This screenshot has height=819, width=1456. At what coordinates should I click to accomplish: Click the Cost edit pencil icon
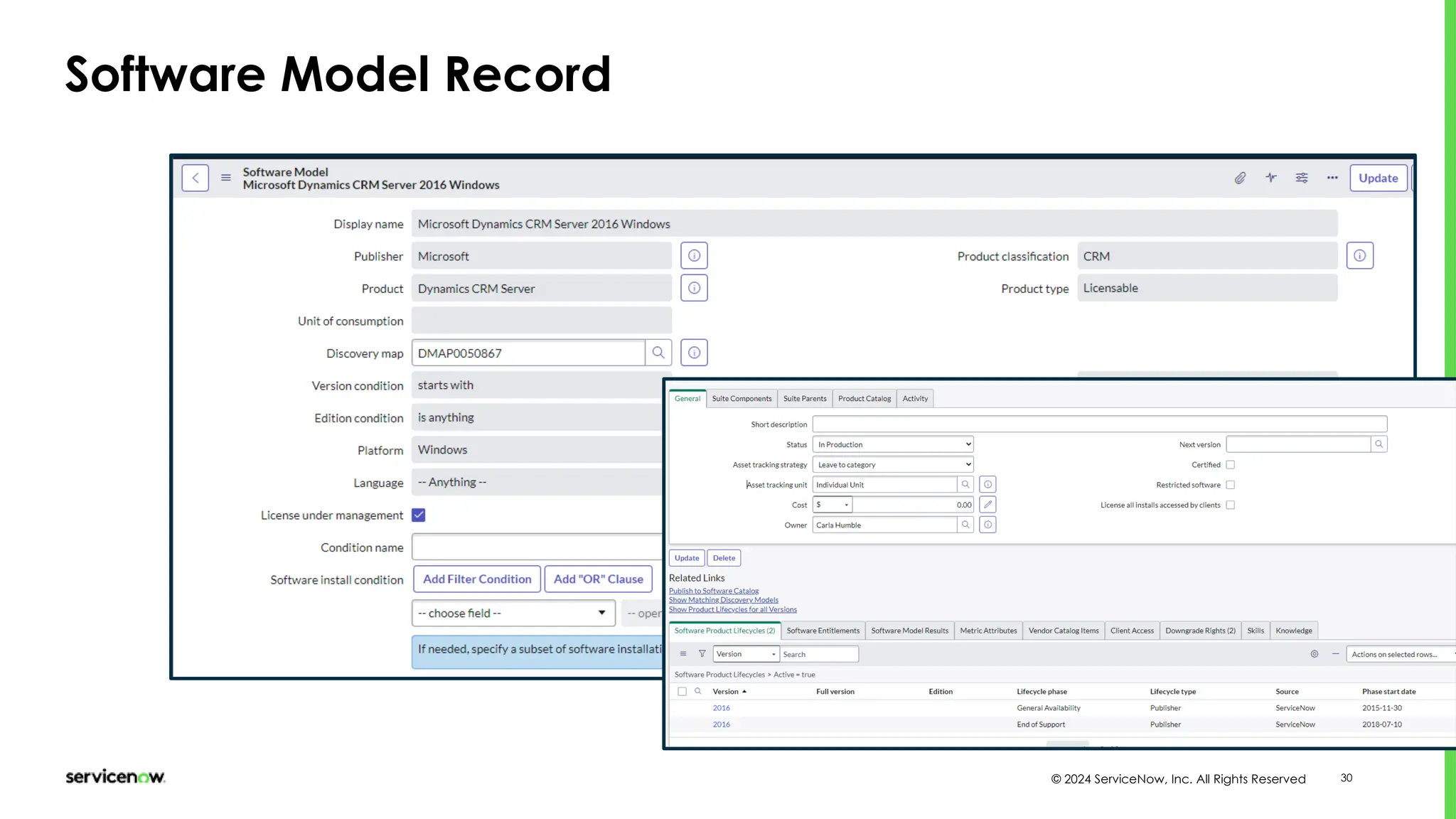[x=987, y=505]
